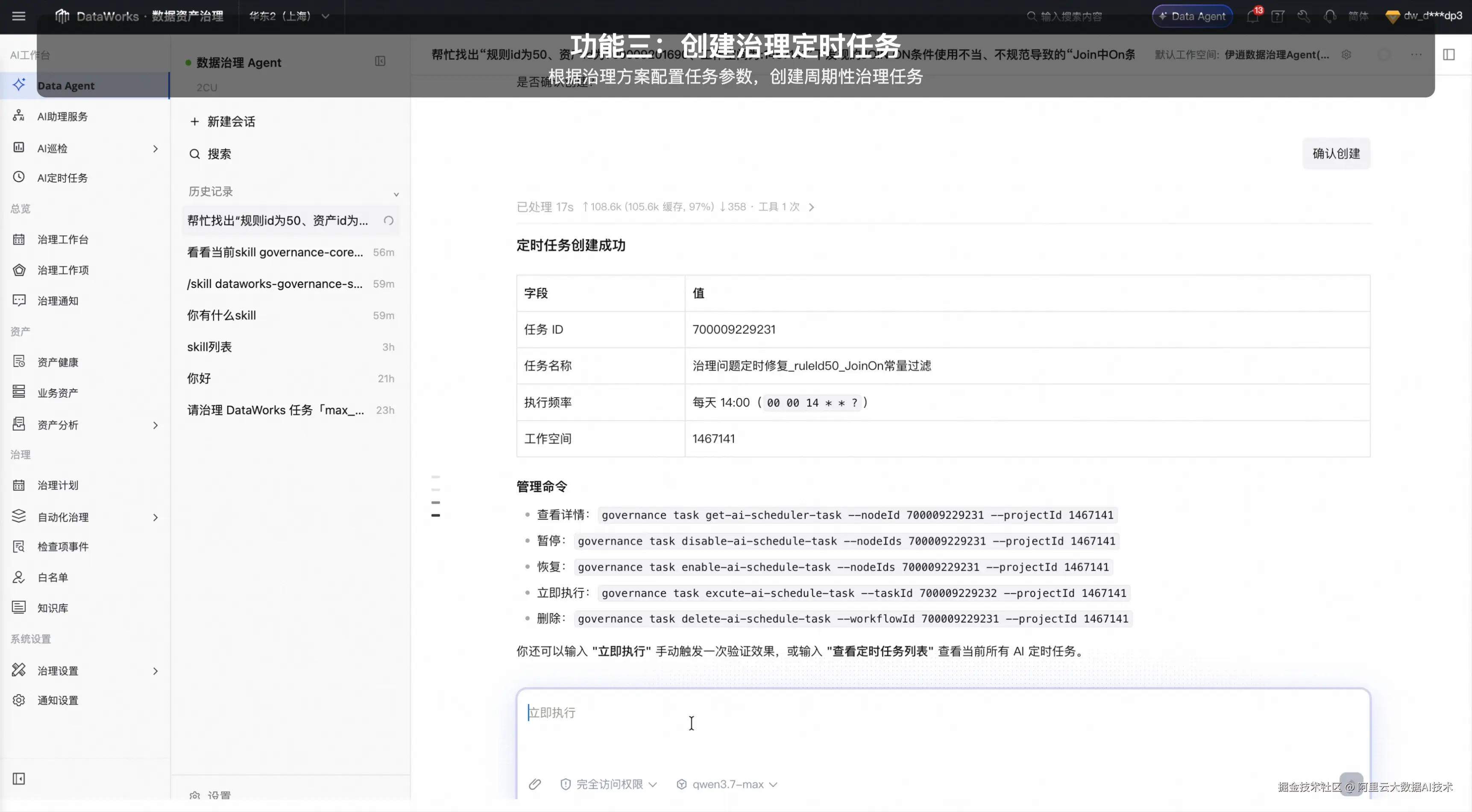The height and width of the screenshot is (812, 1472).
Task: Open the Data Agent sidebar item
Action: tap(85, 86)
